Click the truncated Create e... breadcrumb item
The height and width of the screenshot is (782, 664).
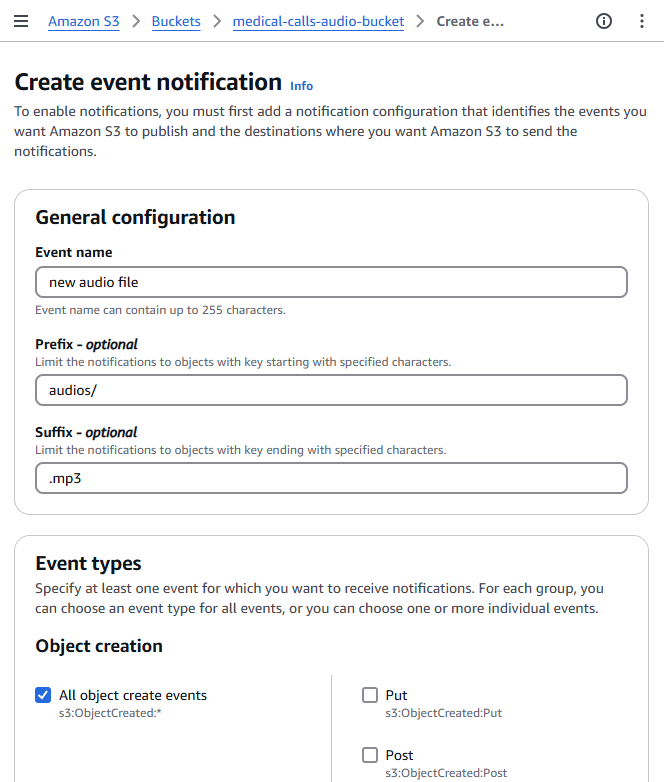click(470, 21)
